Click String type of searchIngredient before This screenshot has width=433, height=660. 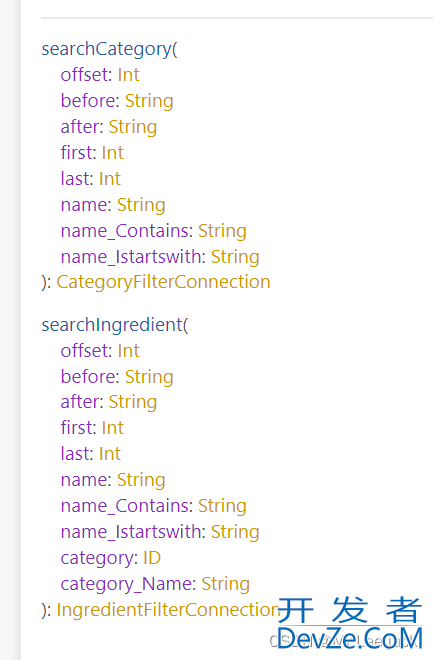pyautogui.click(x=149, y=377)
